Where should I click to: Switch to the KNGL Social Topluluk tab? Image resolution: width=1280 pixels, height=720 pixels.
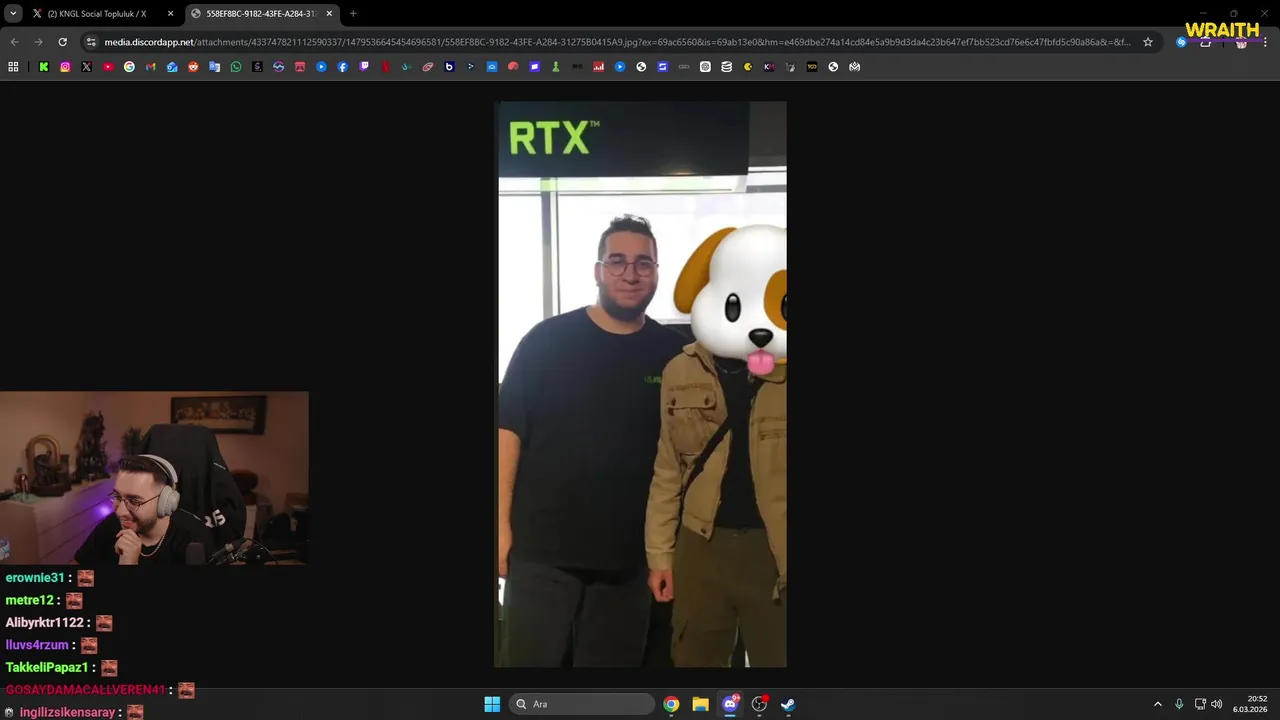[102, 14]
